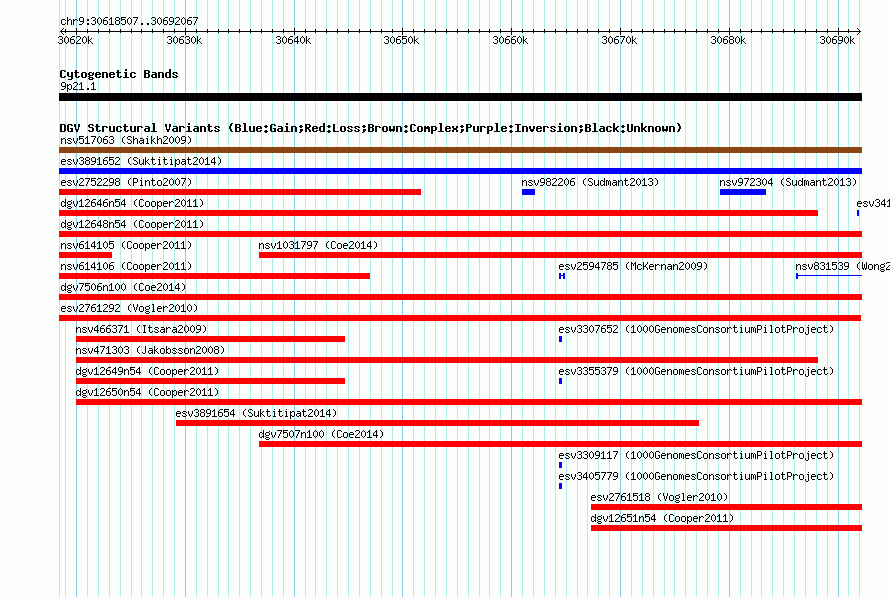The image size is (890, 597).
Task: Click the 30680k ruler tick label
Action: click(x=728, y=40)
